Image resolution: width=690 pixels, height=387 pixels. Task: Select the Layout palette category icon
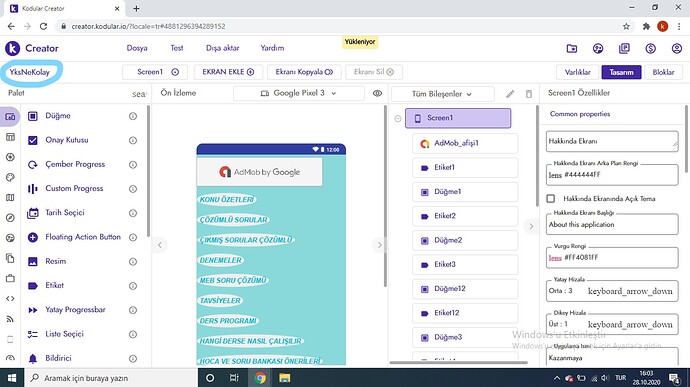(10, 137)
